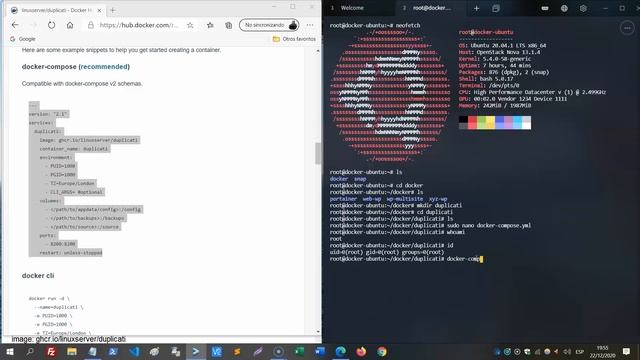View site information lock icon

pos(91,25)
